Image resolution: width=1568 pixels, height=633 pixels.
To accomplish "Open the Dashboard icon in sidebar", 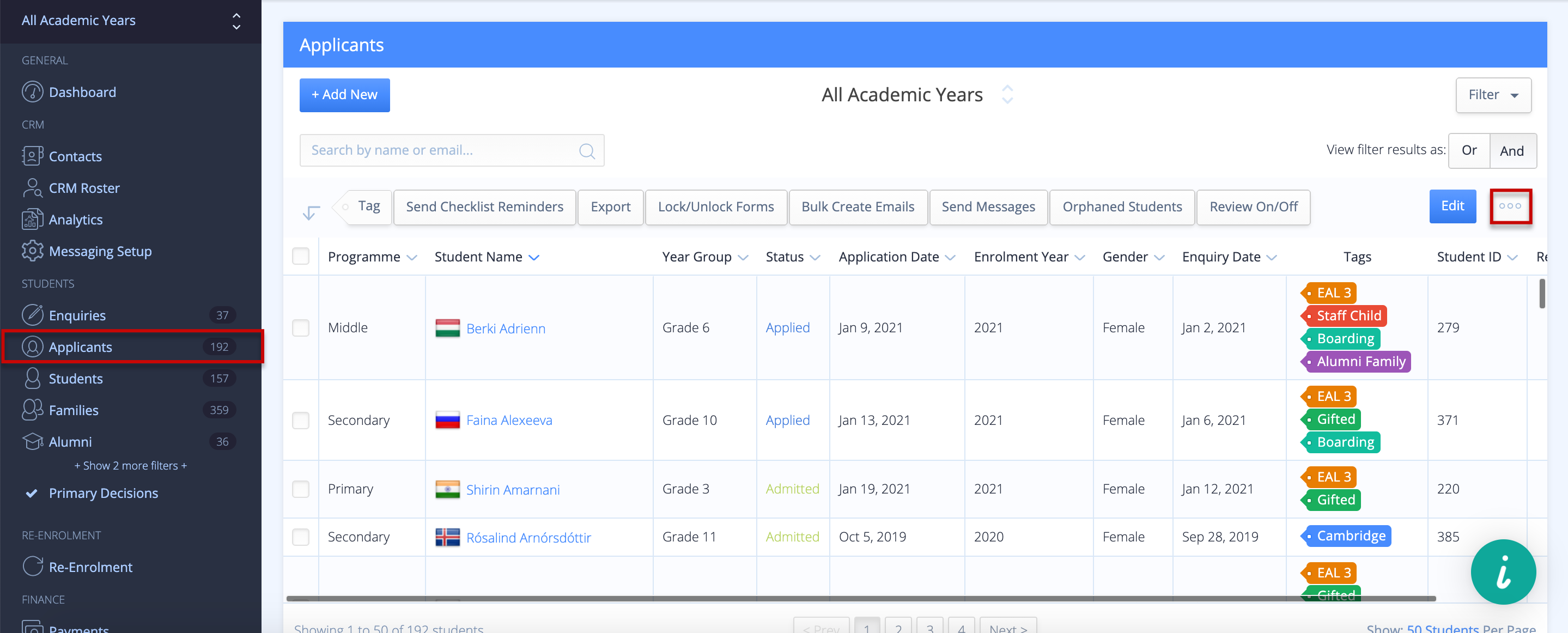I will click(32, 92).
